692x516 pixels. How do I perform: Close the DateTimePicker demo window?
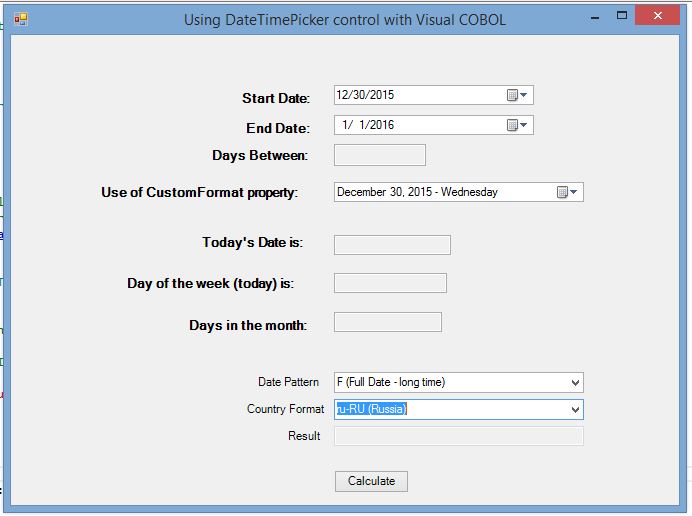(x=657, y=17)
